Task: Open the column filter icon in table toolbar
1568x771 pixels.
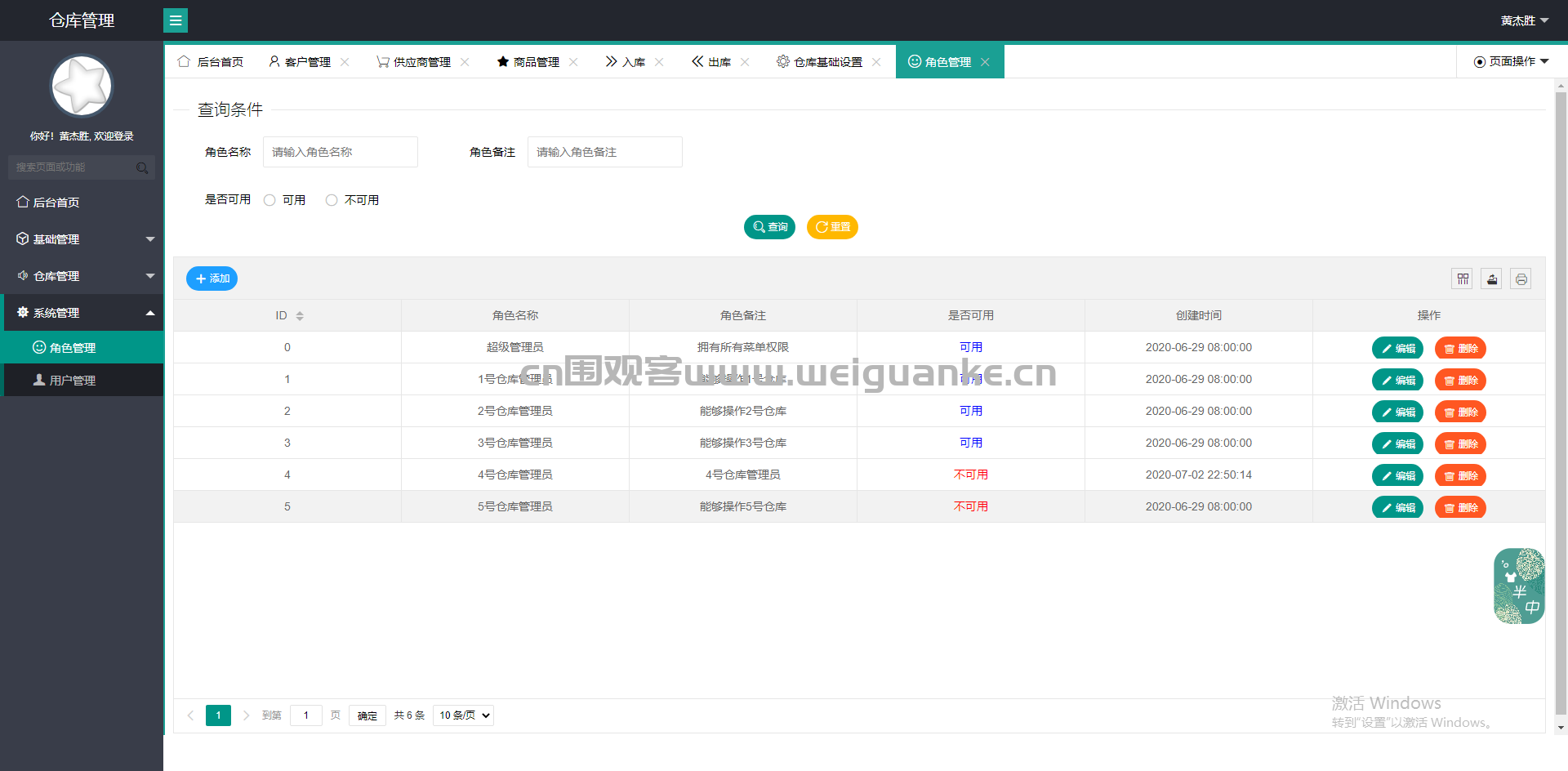Action: click(x=1463, y=279)
